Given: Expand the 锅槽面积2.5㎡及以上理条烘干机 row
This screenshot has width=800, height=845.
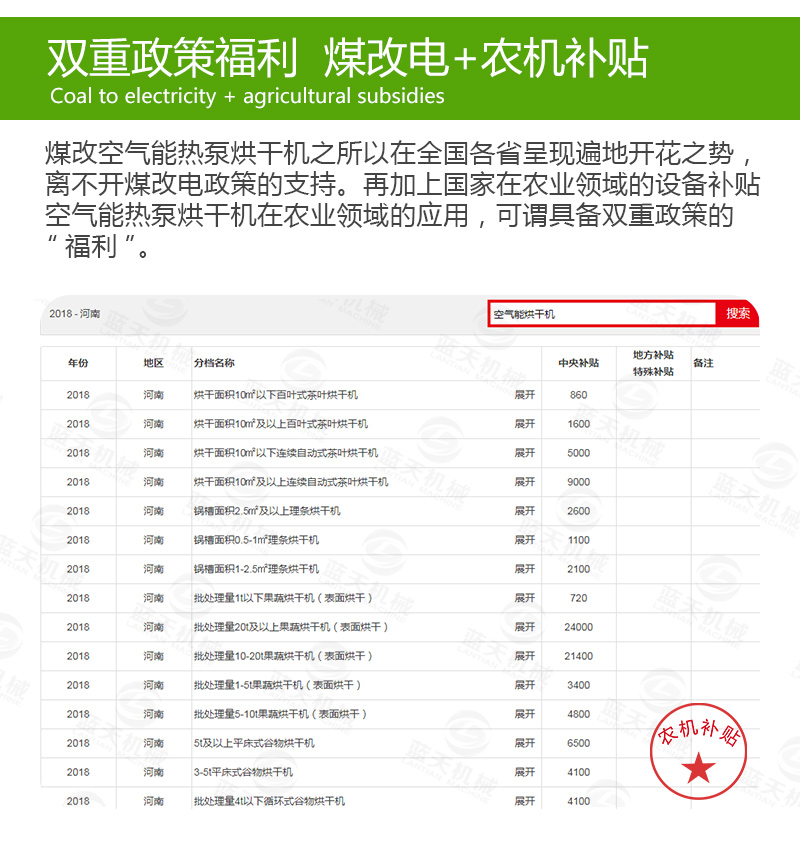Looking at the screenshot, I should point(524,511).
